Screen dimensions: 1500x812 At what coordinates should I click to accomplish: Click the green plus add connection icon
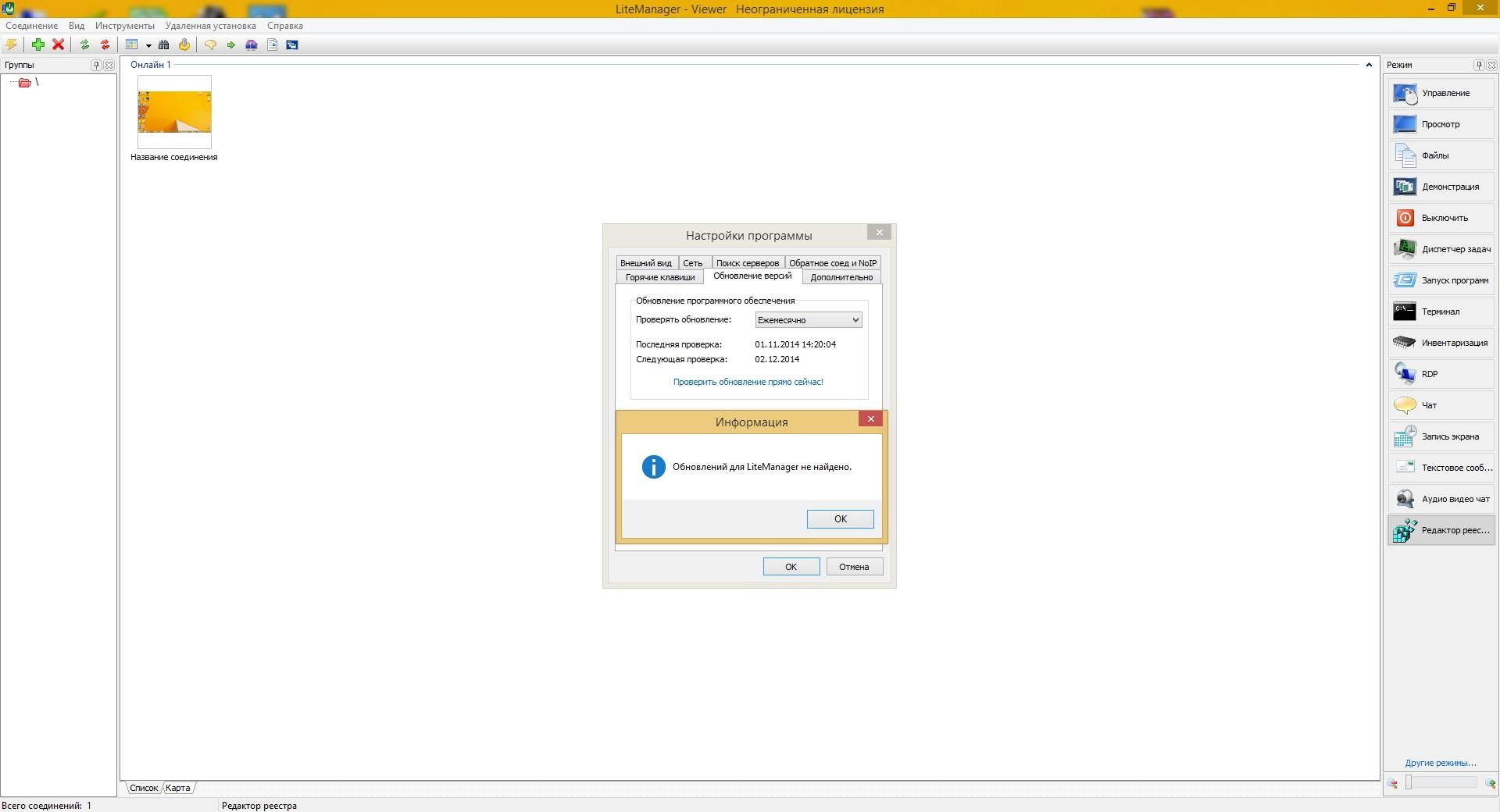(37, 45)
